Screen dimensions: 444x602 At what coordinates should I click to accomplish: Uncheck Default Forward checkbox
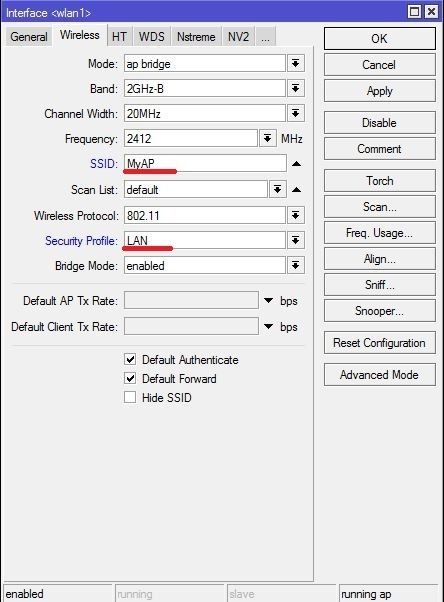pos(130,379)
